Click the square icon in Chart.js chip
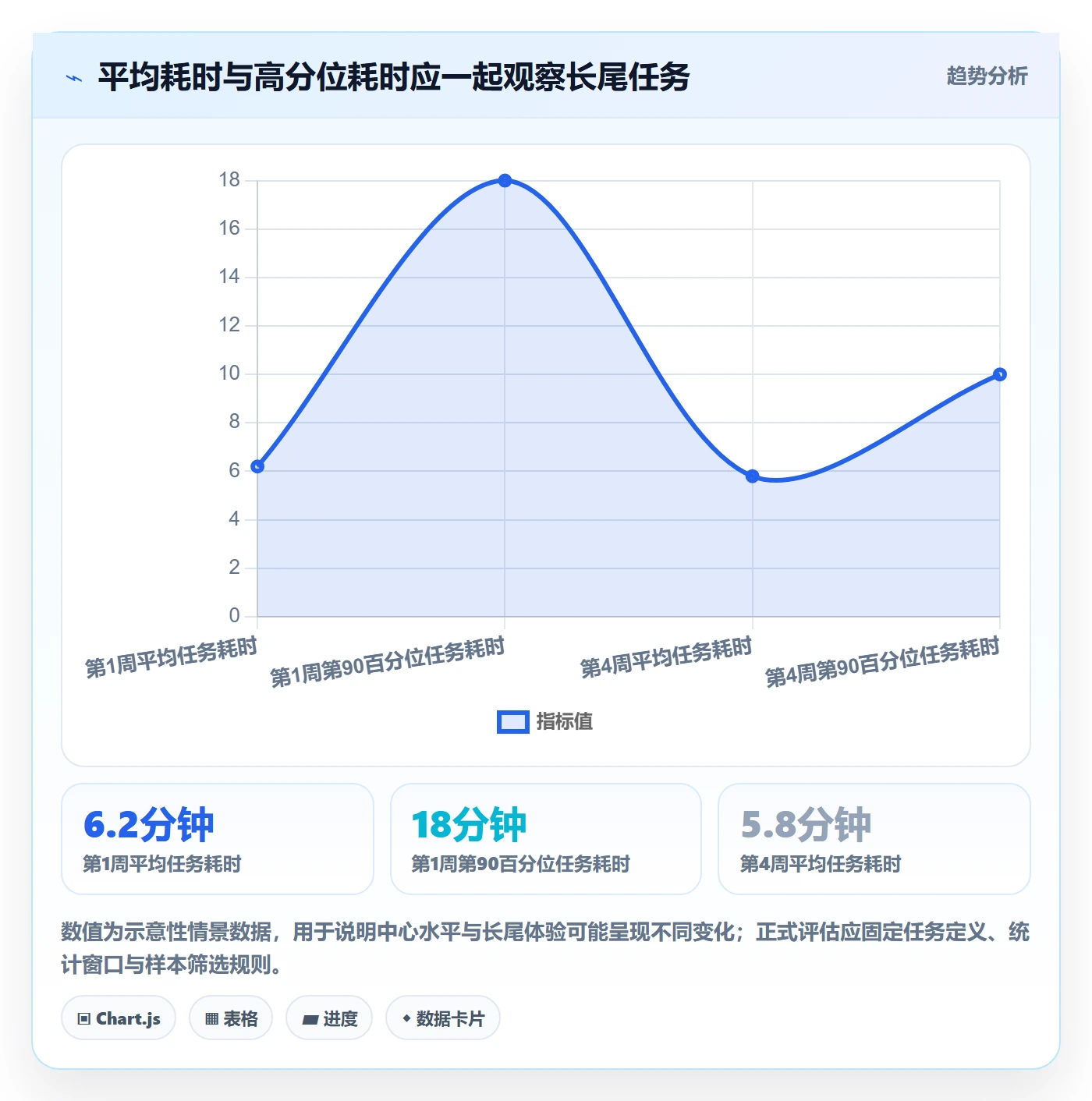Image resolution: width=1092 pixels, height=1101 pixels. [84, 1018]
